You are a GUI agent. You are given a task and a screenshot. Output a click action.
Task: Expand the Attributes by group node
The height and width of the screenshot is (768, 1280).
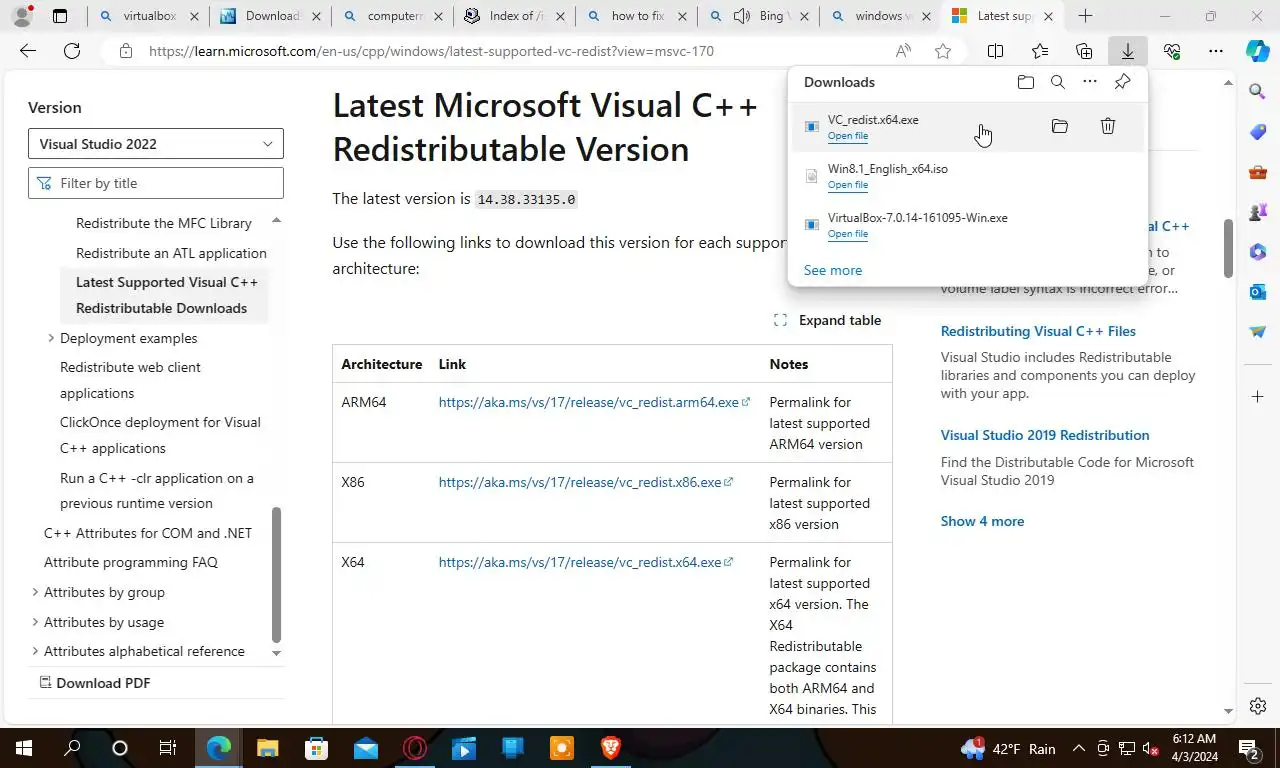35,592
